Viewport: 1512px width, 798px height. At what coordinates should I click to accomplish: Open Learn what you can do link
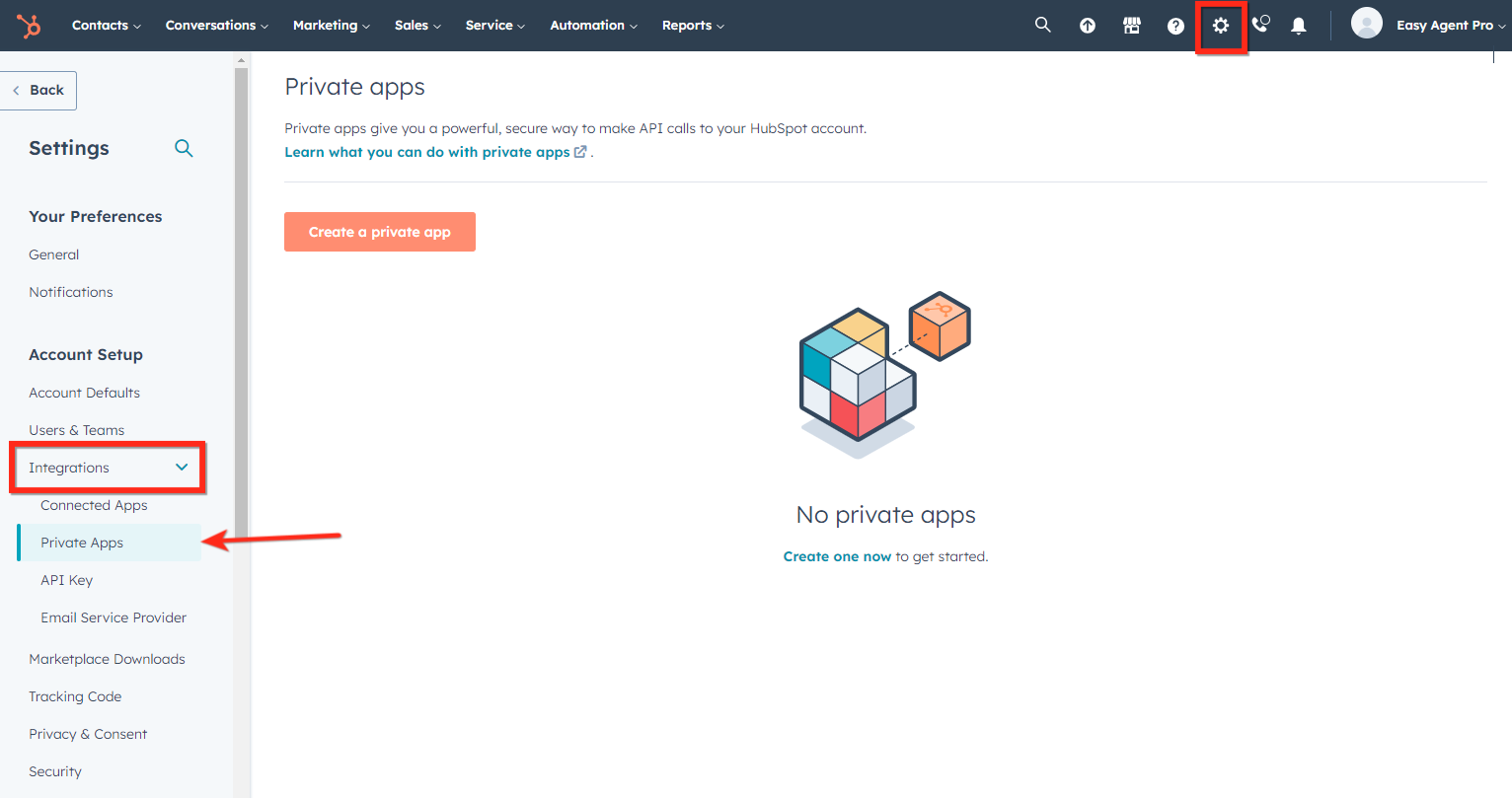[427, 152]
